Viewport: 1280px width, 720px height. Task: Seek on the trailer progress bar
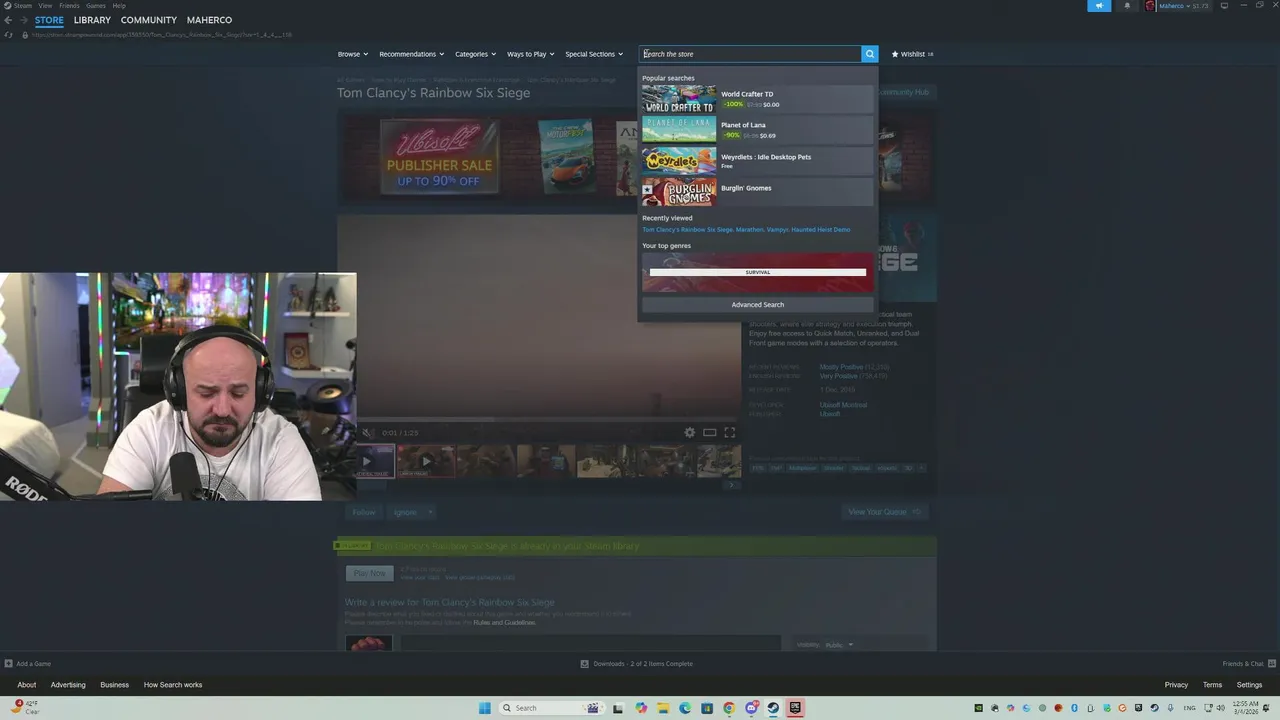click(548, 419)
